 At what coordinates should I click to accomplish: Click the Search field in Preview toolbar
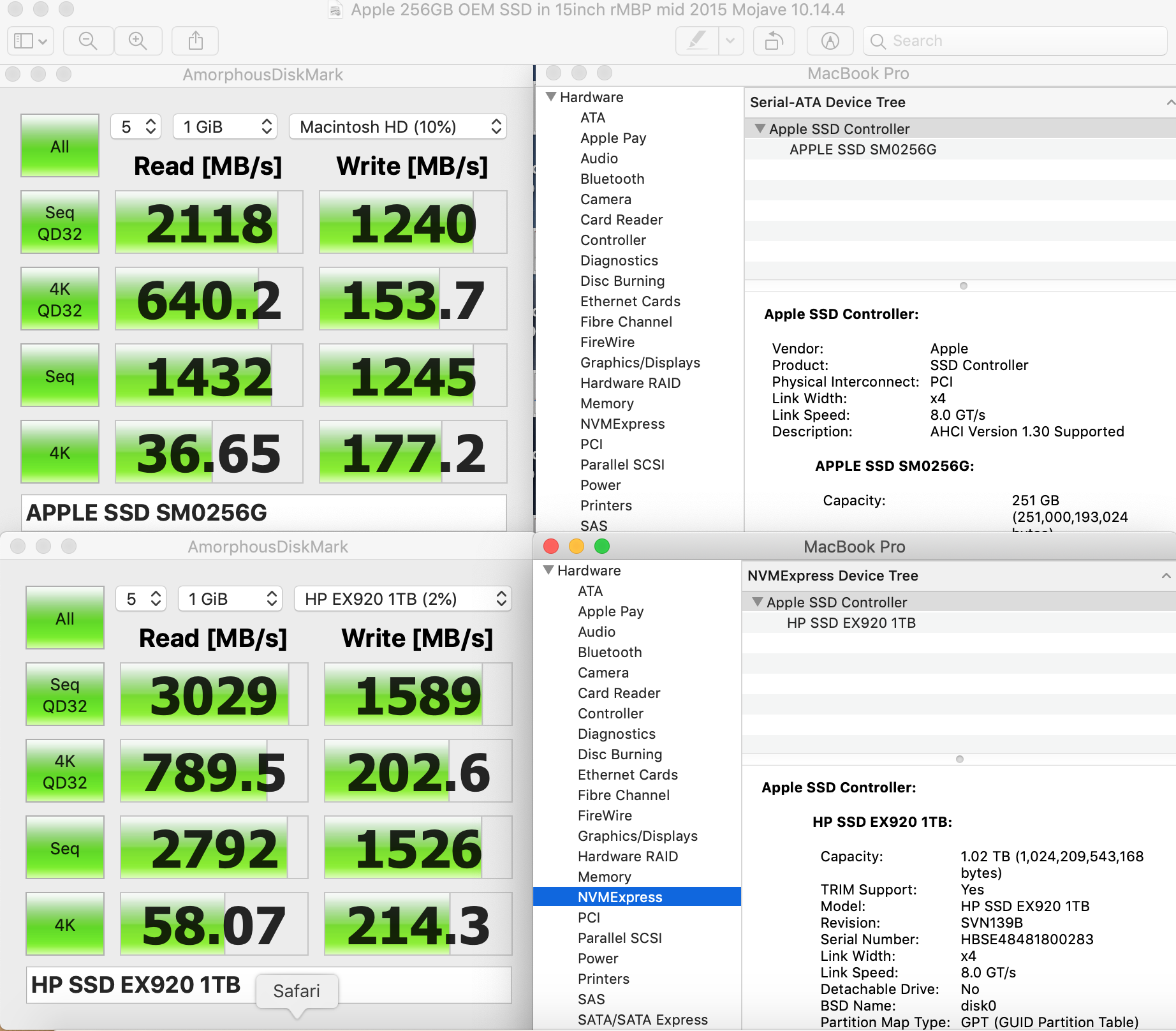coord(1015,41)
